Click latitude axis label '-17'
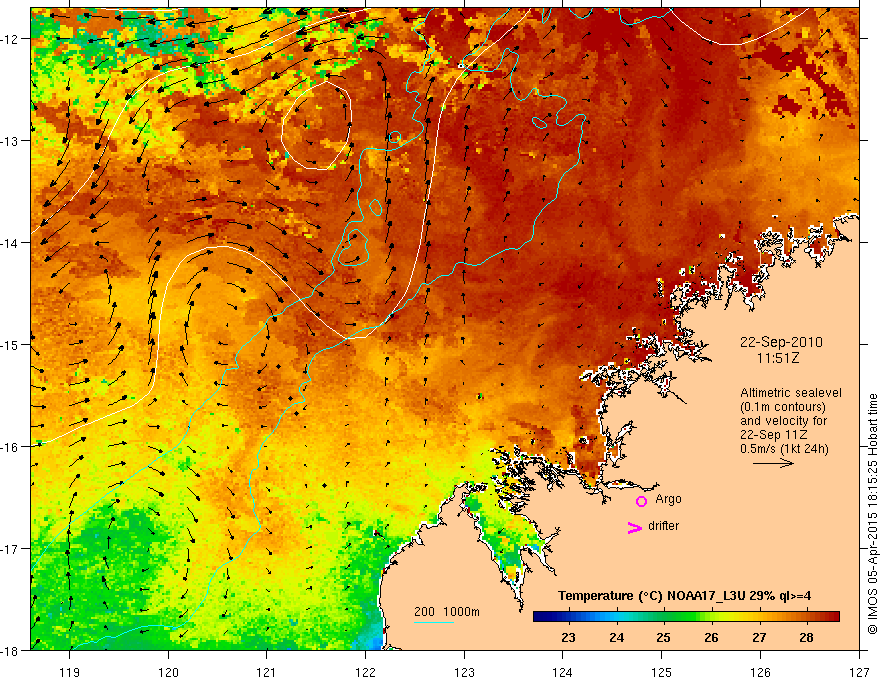Viewport: 880px width, 680px height. point(10,549)
